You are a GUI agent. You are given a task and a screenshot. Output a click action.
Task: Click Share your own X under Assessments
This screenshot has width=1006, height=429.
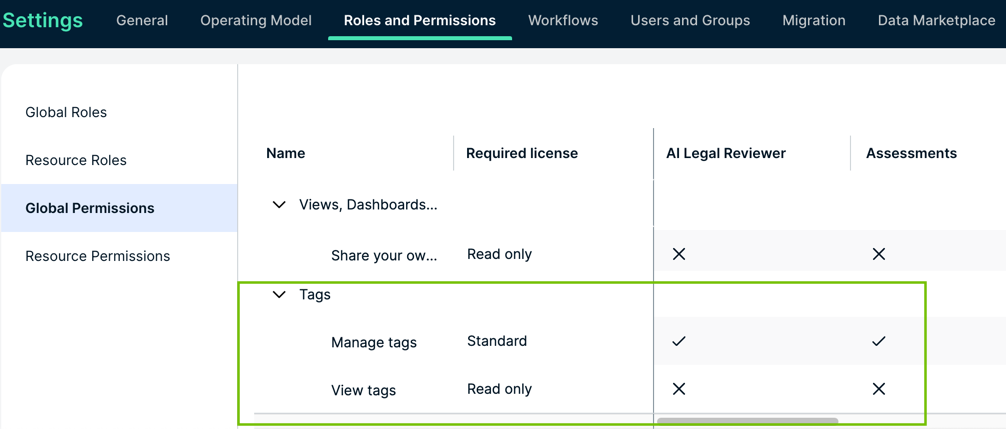point(878,254)
